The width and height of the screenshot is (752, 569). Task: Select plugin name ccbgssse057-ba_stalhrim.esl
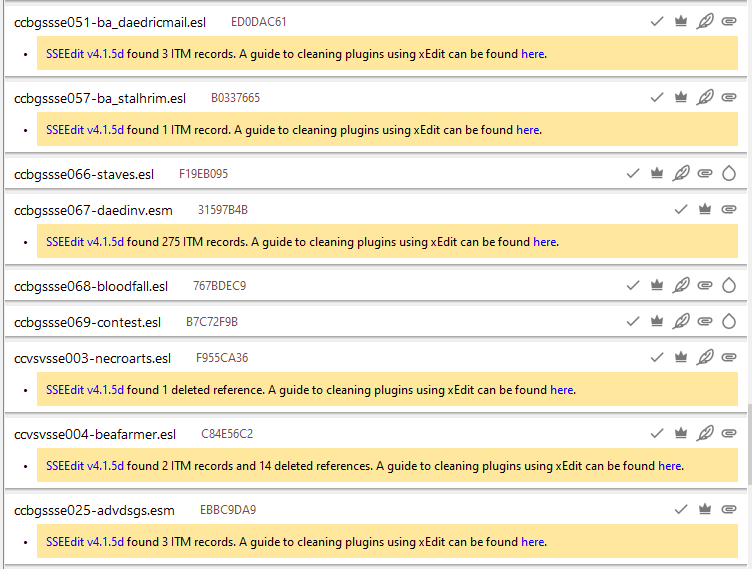pos(100,98)
